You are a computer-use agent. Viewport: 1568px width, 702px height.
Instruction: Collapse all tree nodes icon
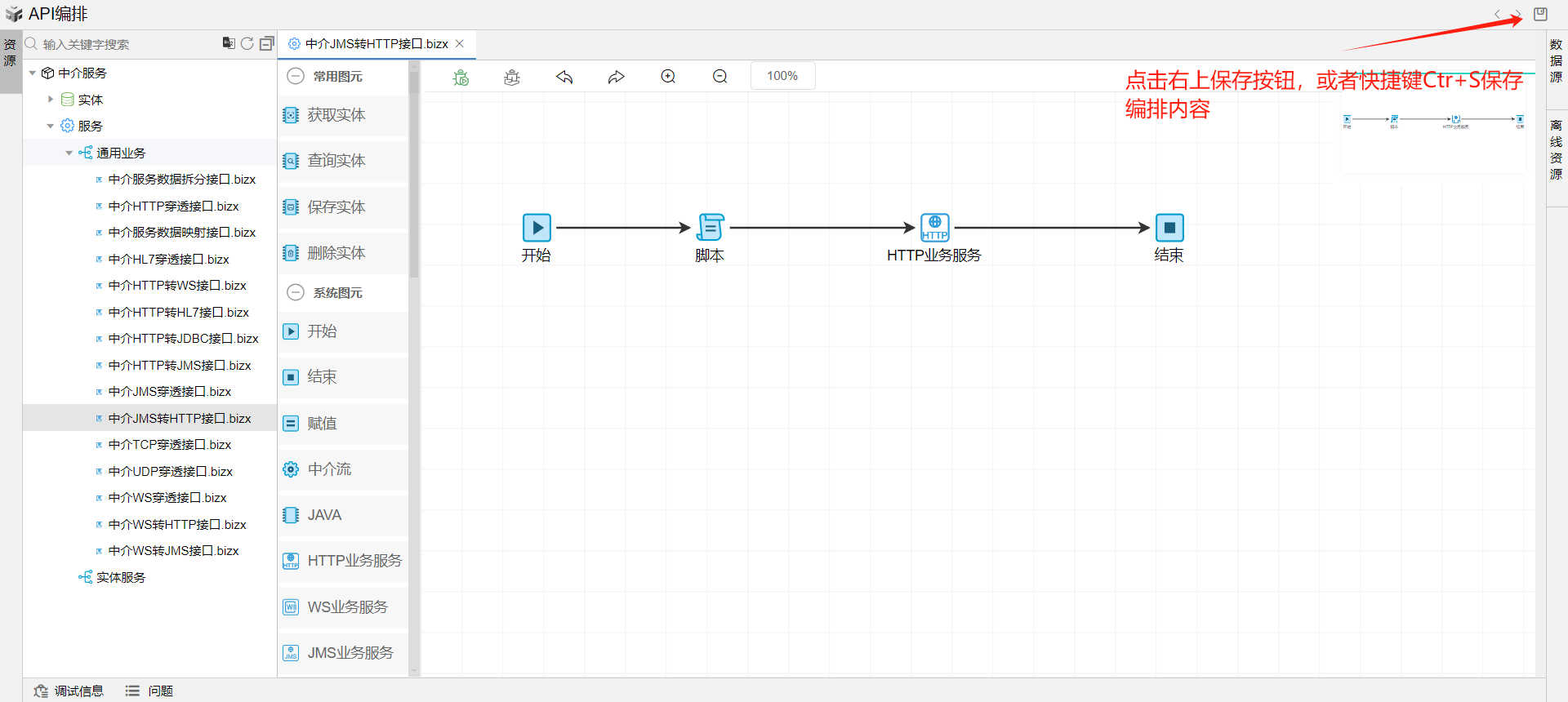pos(266,44)
